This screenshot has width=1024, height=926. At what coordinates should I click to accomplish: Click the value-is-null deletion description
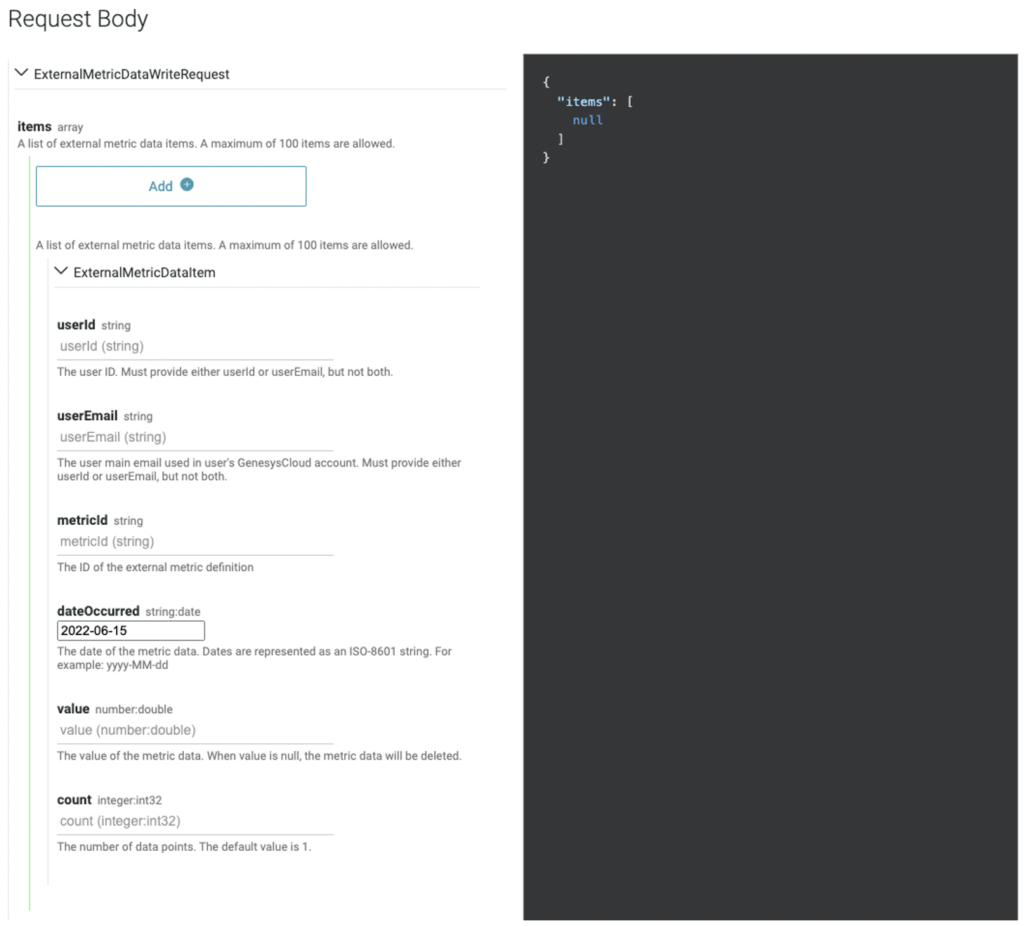pyautogui.click(x=259, y=756)
